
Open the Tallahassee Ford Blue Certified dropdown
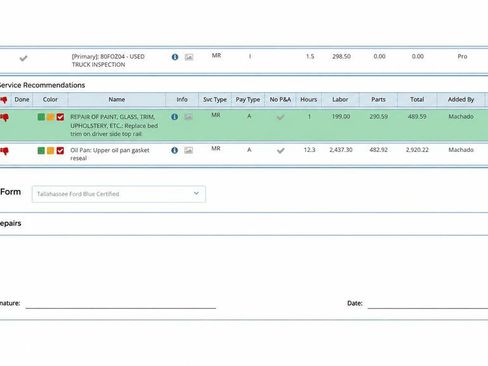tap(119, 194)
